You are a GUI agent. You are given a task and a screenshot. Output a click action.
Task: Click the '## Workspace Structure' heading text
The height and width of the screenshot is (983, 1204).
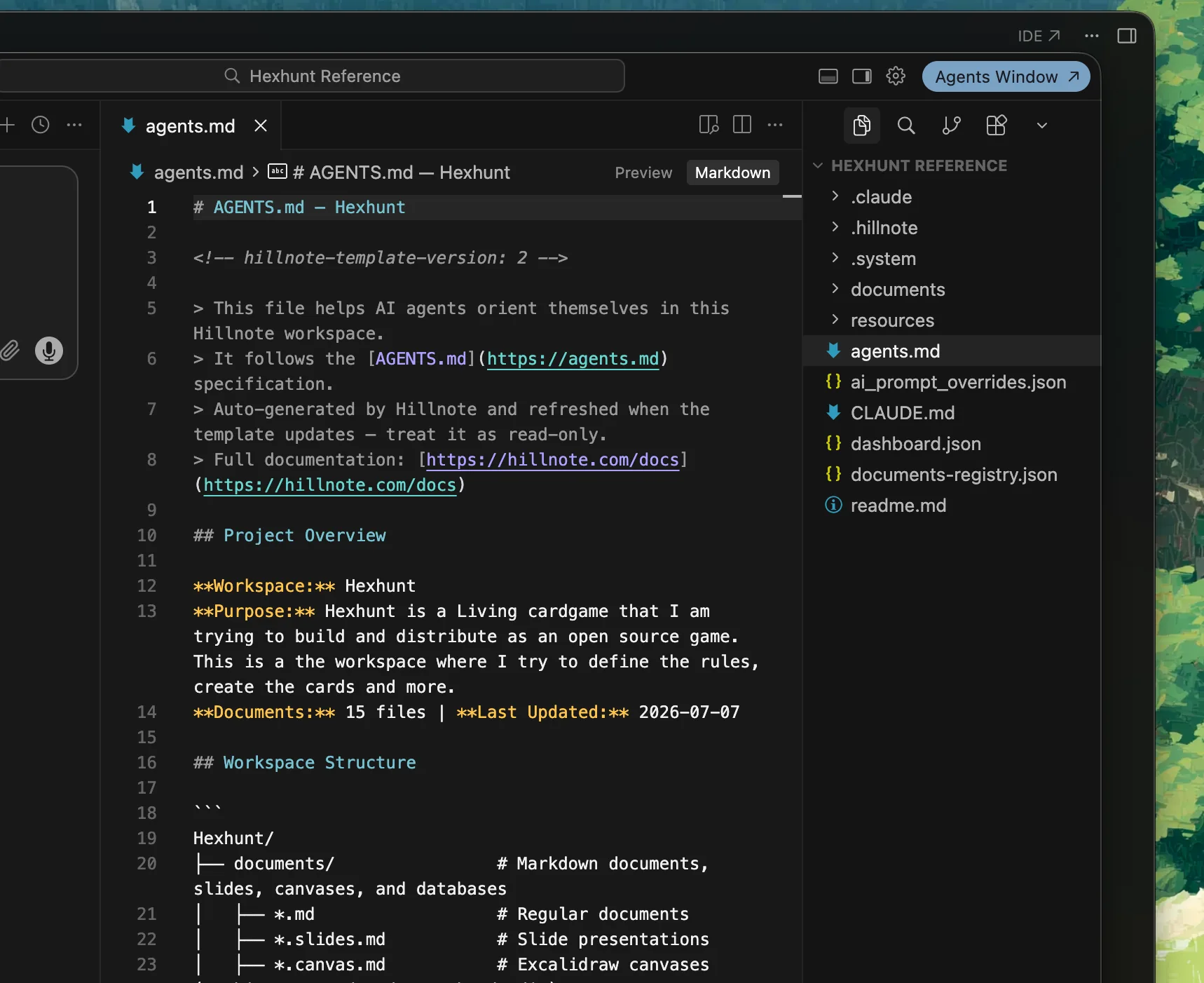305,763
